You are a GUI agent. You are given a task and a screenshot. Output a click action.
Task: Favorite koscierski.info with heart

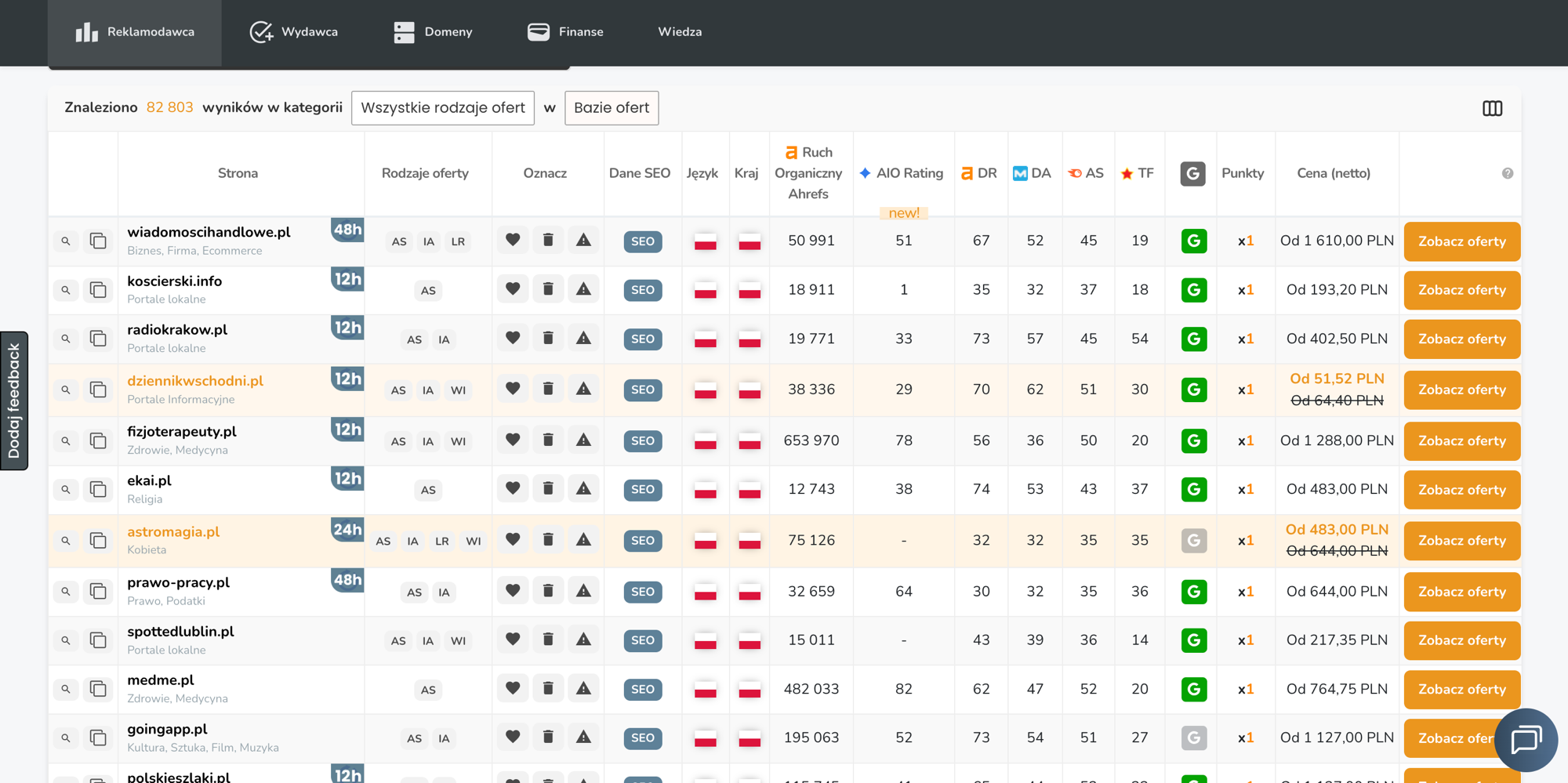pyautogui.click(x=513, y=289)
